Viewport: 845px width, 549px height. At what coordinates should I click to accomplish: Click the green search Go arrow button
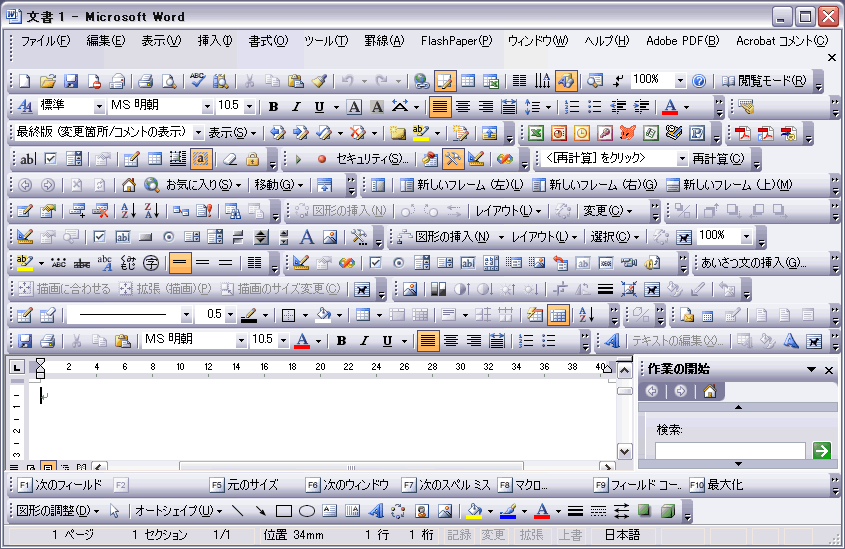coord(822,450)
